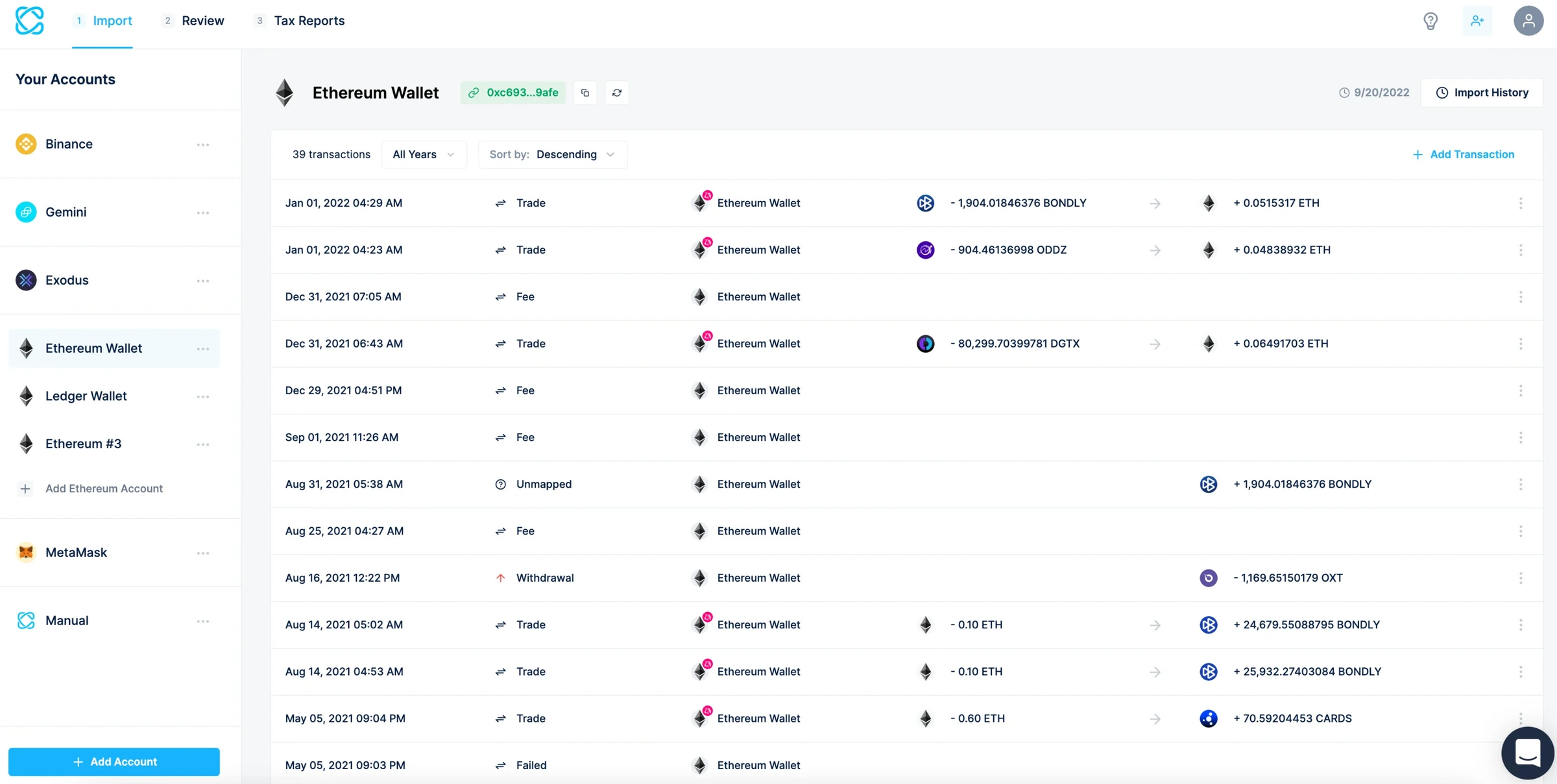Switch to the Review tab
Image resolution: width=1557 pixels, height=784 pixels.
(x=202, y=20)
